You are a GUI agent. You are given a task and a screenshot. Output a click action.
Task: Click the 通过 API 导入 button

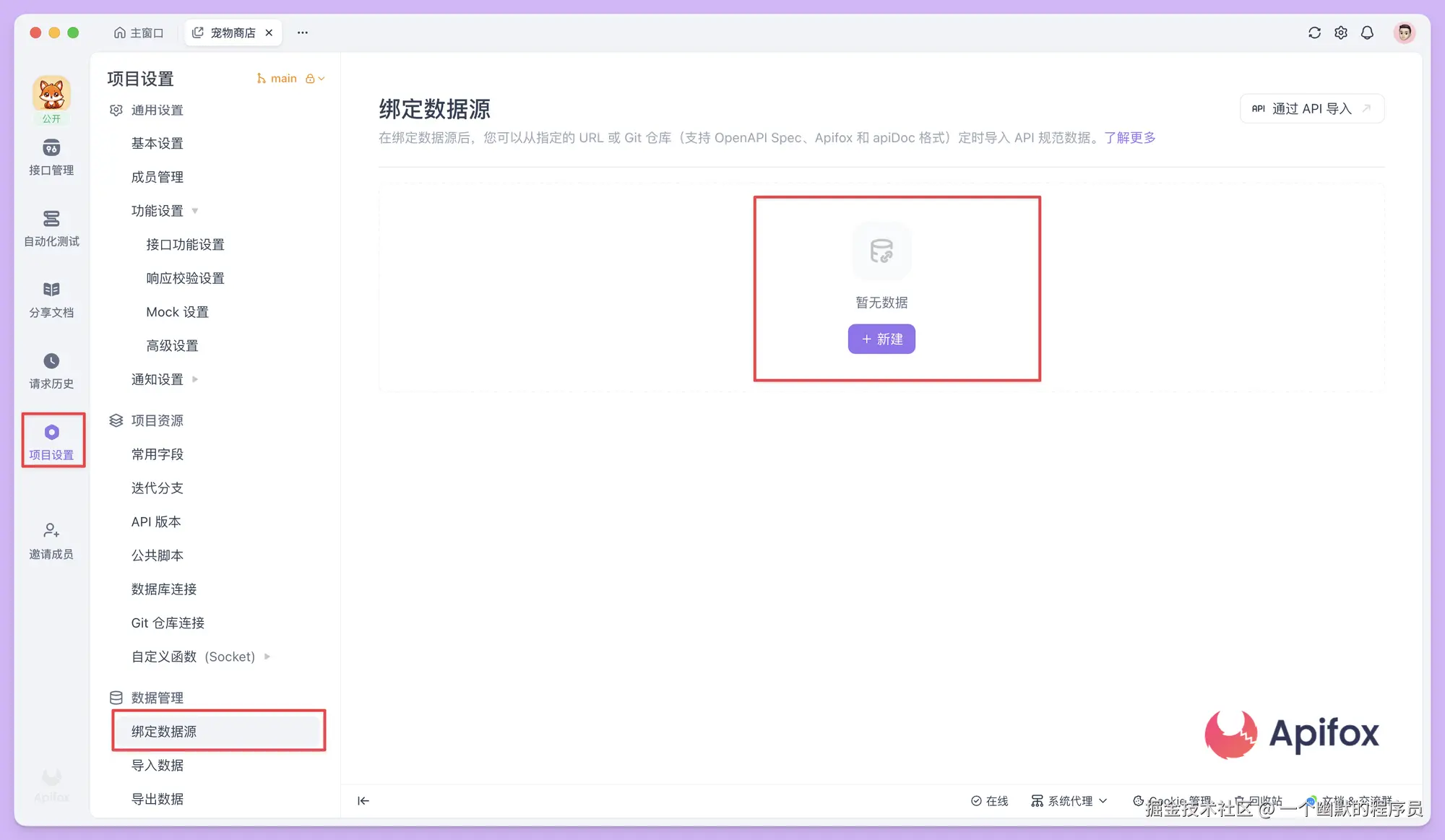pos(1311,108)
